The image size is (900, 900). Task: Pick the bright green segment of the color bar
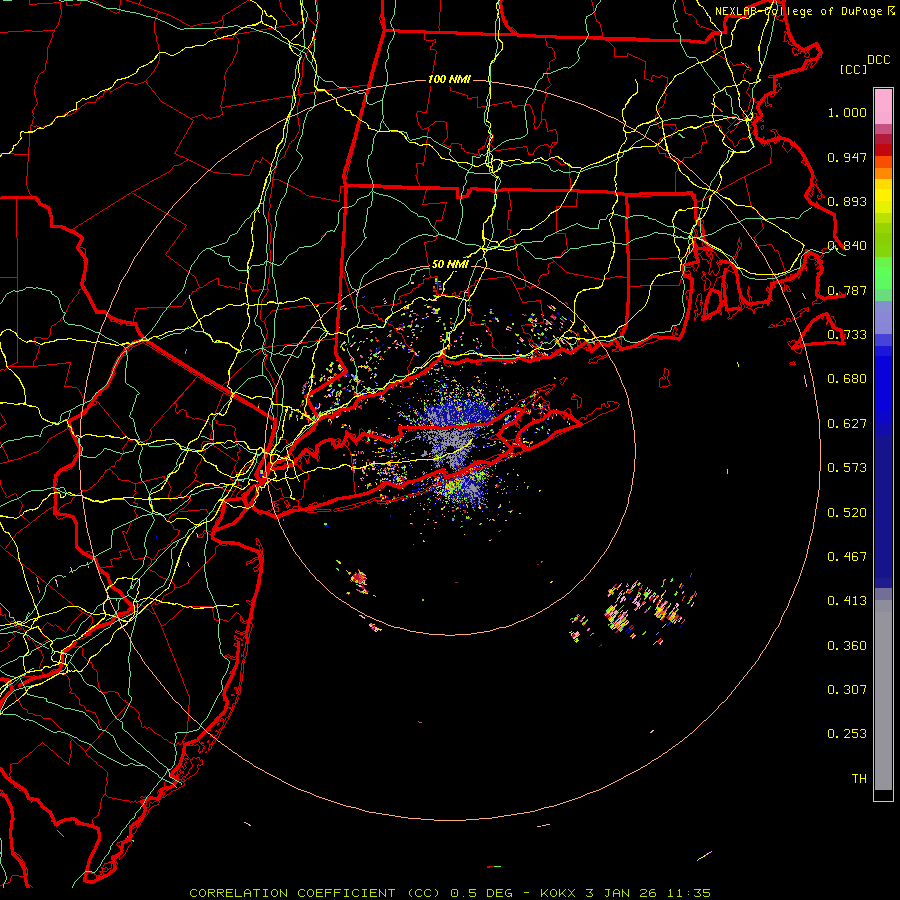pyautogui.click(x=883, y=273)
